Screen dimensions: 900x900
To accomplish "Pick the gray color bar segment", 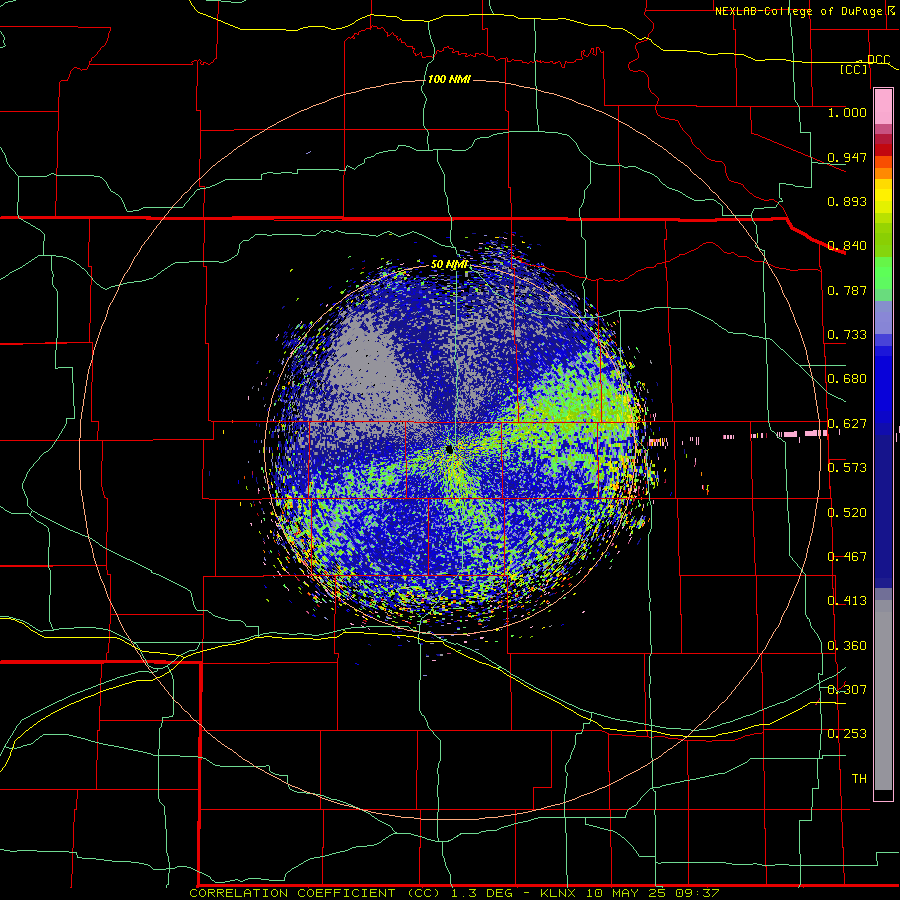I will [883, 695].
